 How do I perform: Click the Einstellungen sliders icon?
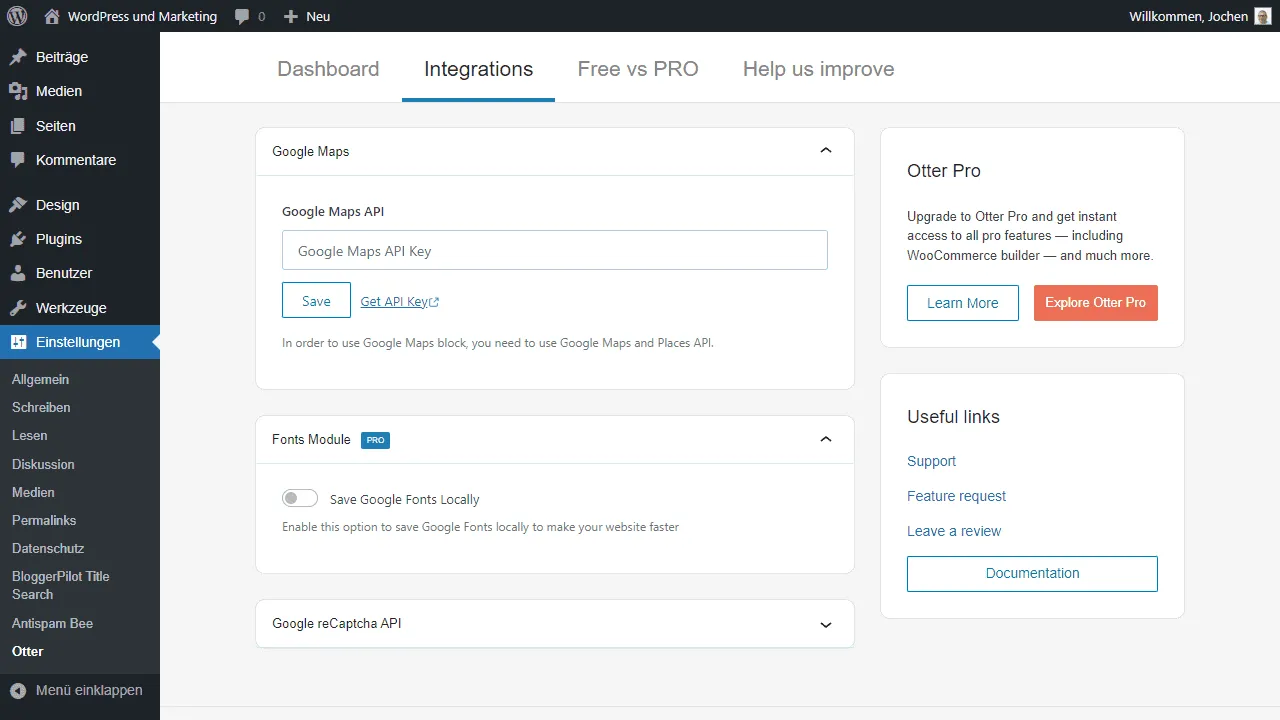coord(18,342)
